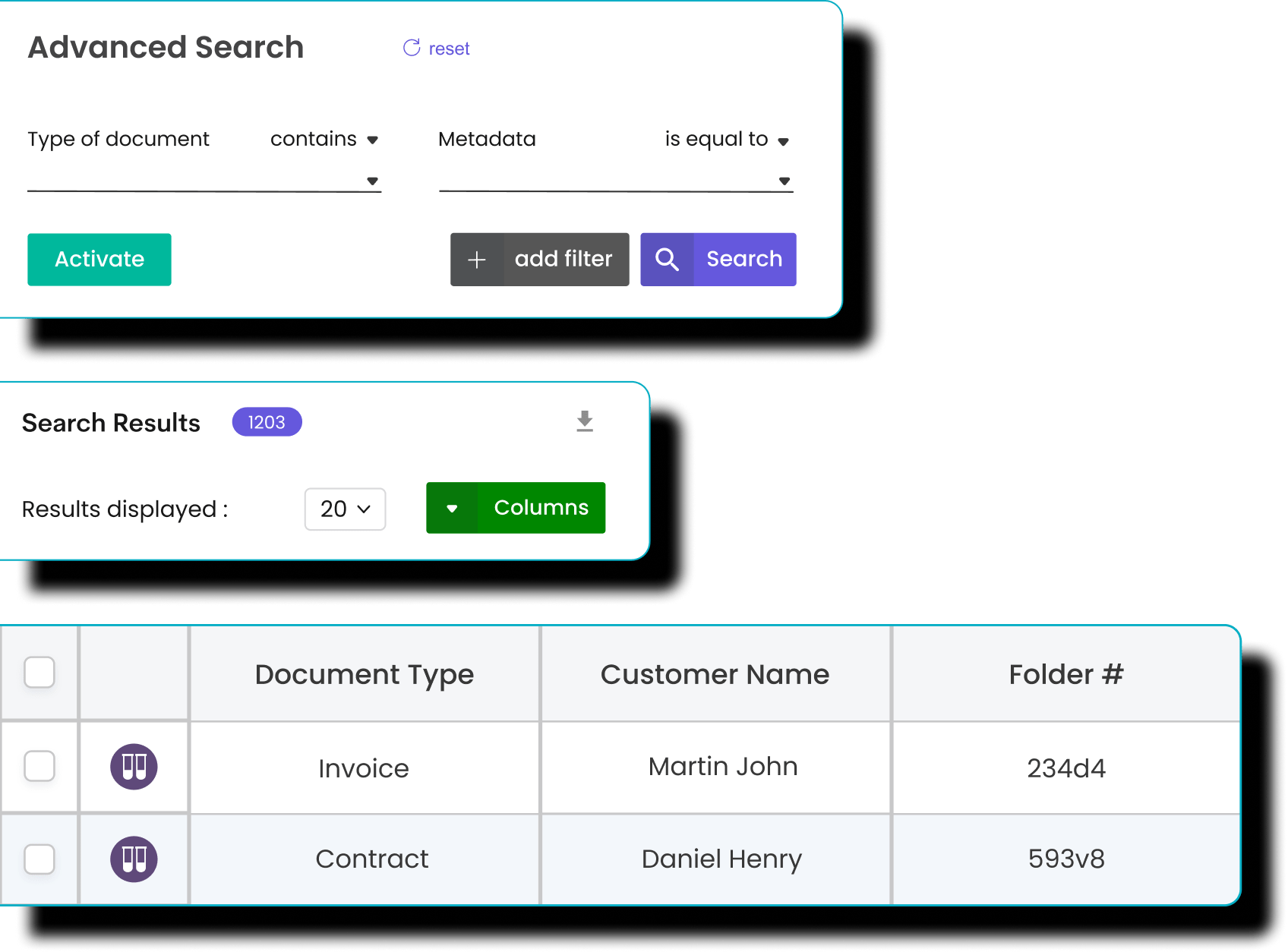The height and width of the screenshot is (952, 1288).
Task: Check the Invoice row checkbox
Action: tap(39, 767)
